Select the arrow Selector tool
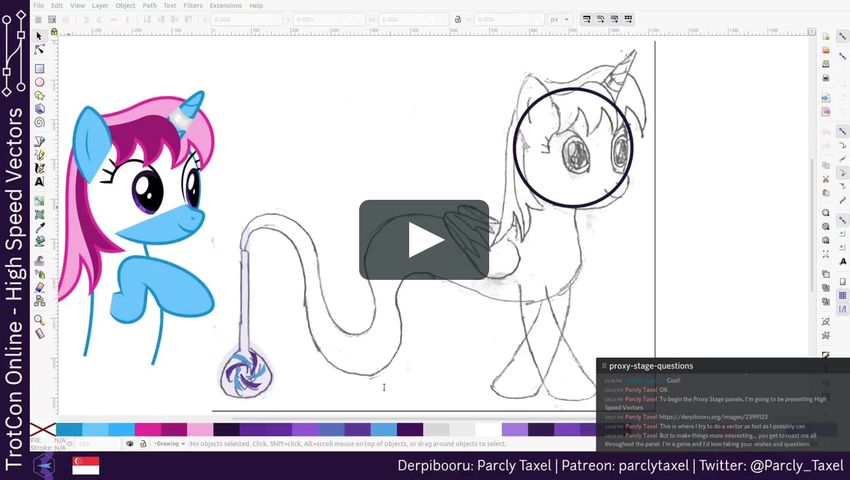 coord(39,36)
